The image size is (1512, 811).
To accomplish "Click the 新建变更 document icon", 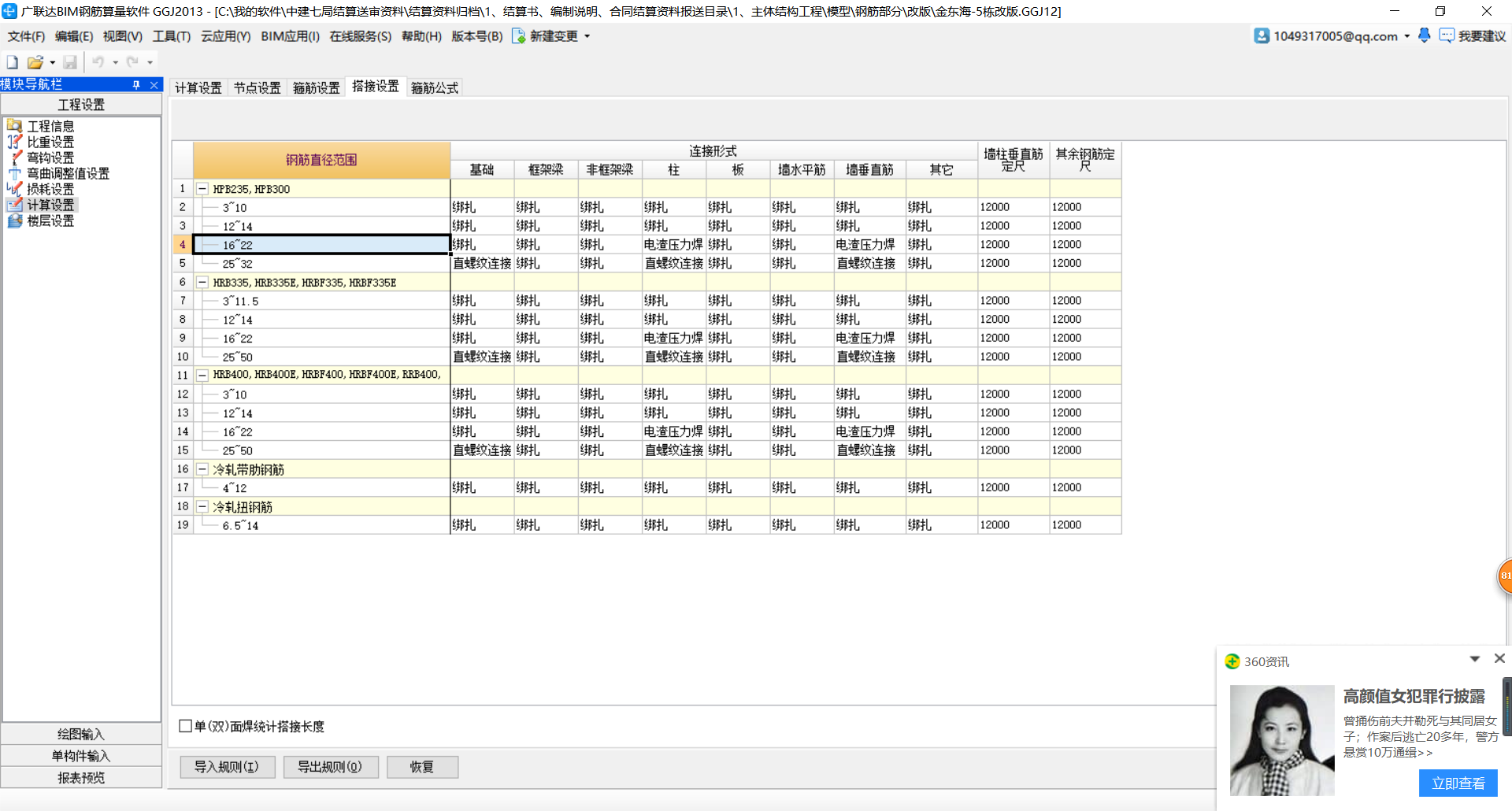I will pyautogui.click(x=519, y=36).
